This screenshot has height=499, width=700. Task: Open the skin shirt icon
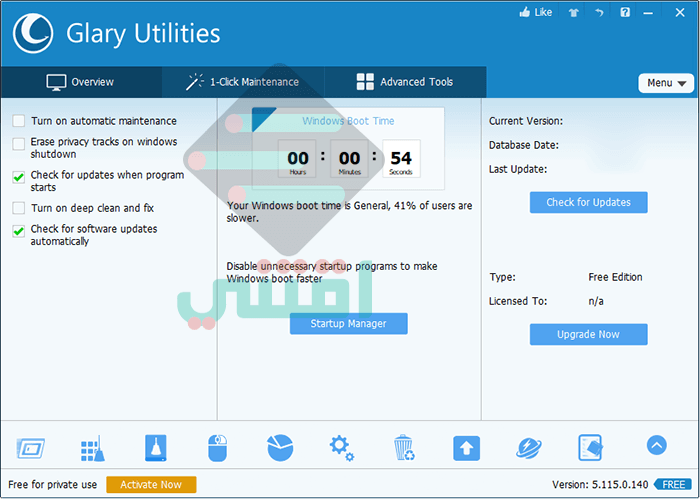pyautogui.click(x=574, y=13)
